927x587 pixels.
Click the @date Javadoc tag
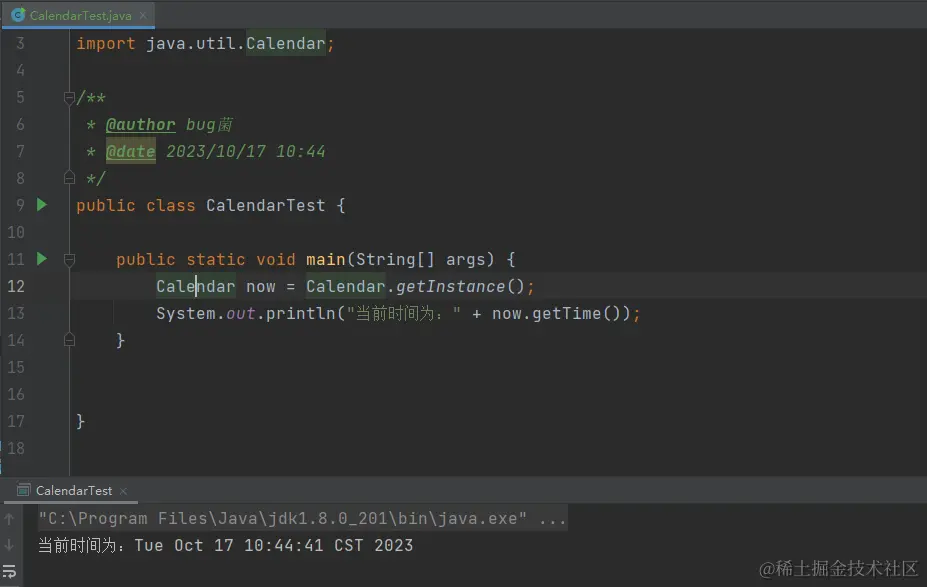[131, 151]
